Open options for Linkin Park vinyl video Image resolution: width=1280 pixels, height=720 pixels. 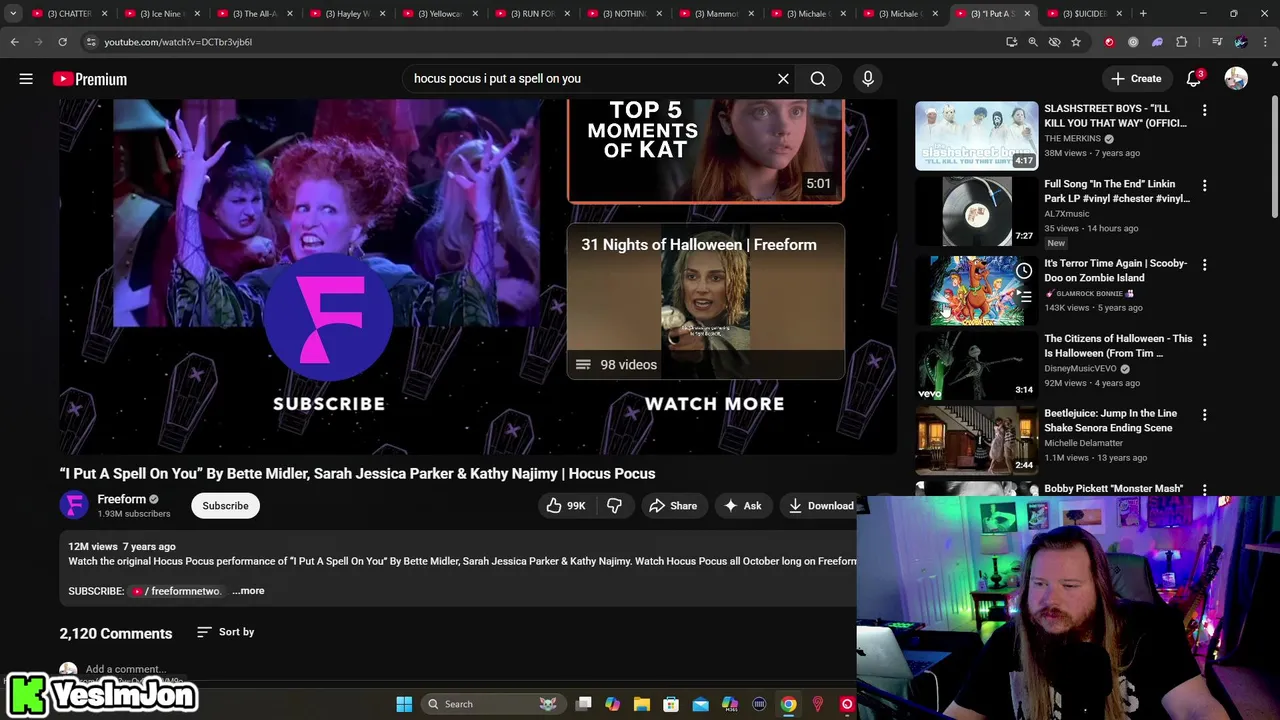[1204, 186]
